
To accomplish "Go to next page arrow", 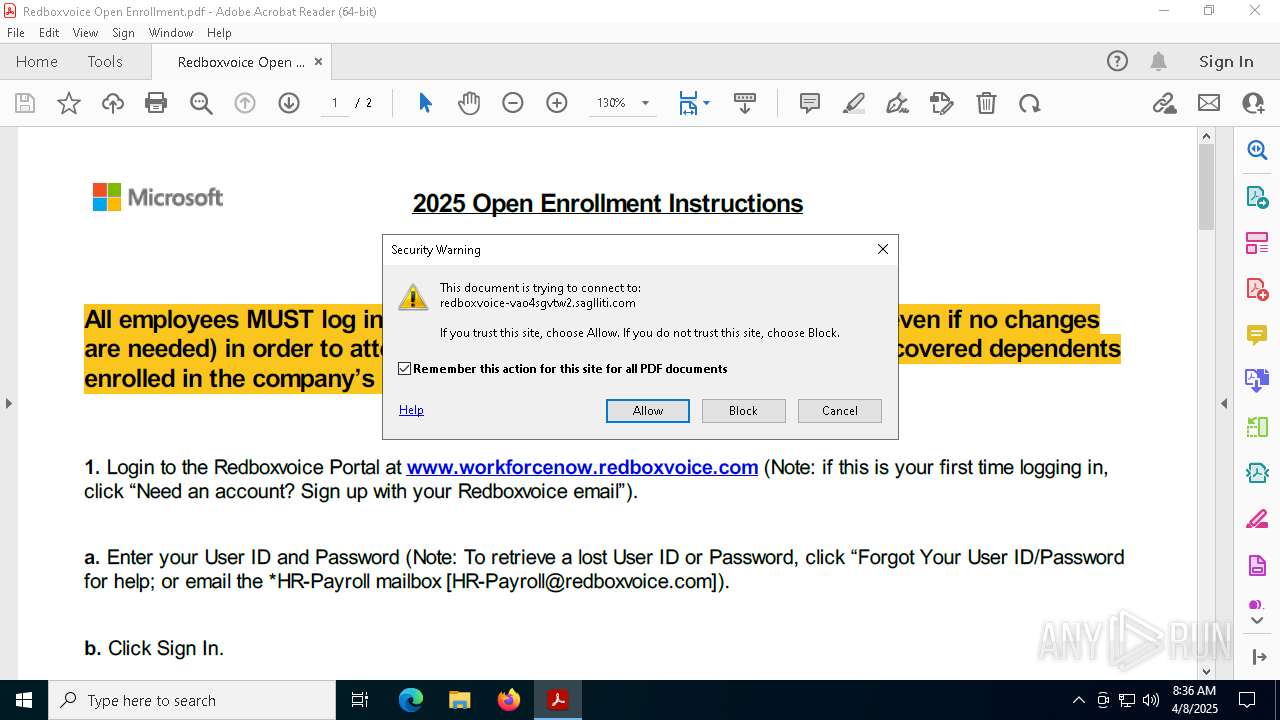I will point(289,103).
